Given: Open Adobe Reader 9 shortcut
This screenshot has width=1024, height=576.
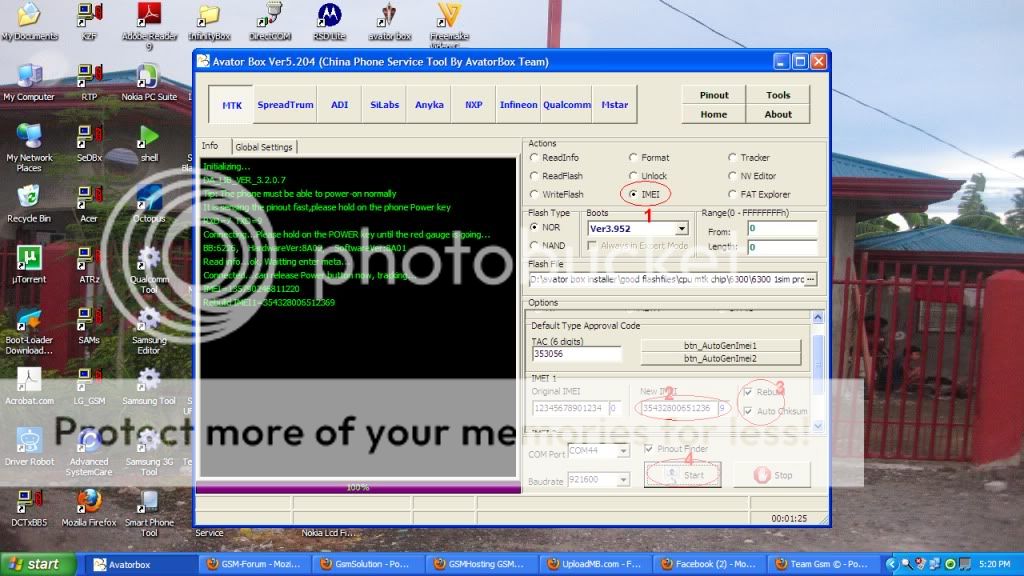Looking at the screenshot, I should pyautogui.click(x=149, y=15).
